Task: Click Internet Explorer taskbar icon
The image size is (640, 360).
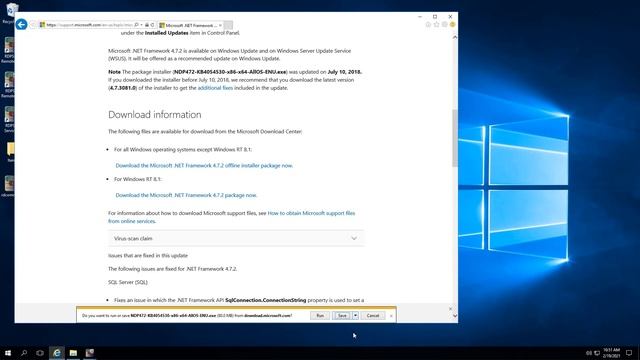Action: click(57, 353)
